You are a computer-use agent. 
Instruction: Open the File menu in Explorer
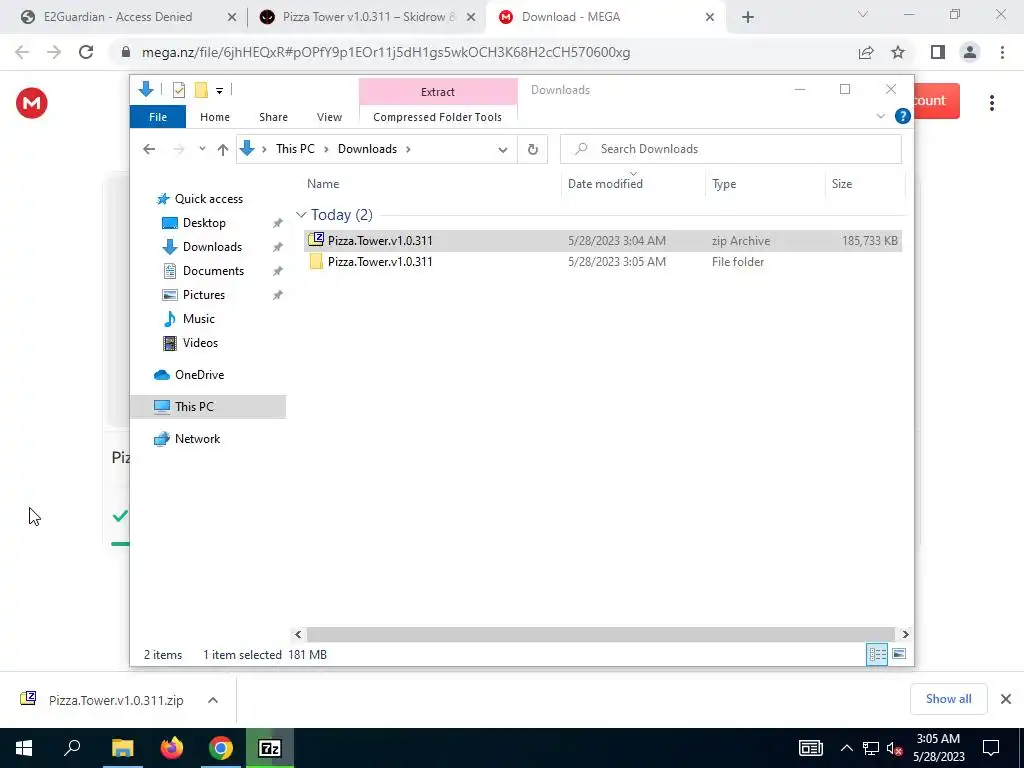click(x=158, y=117)
